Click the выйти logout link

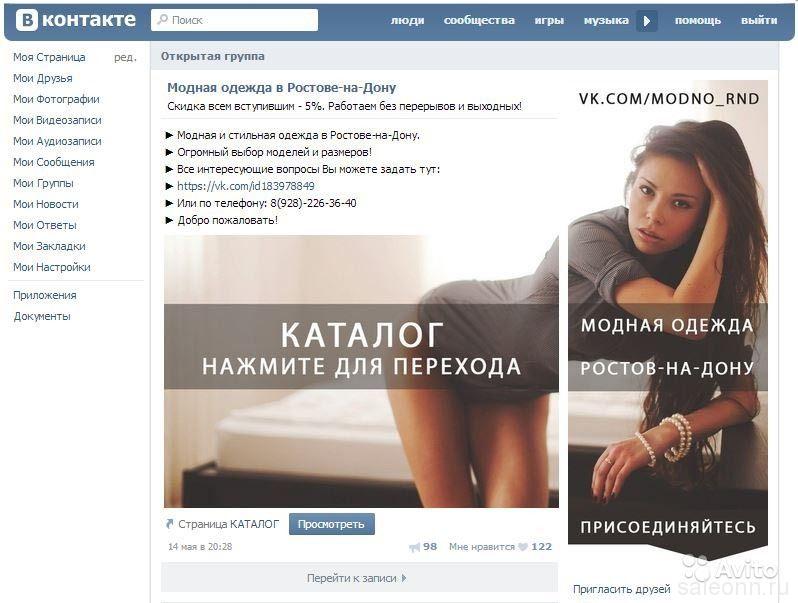(759, 20)
